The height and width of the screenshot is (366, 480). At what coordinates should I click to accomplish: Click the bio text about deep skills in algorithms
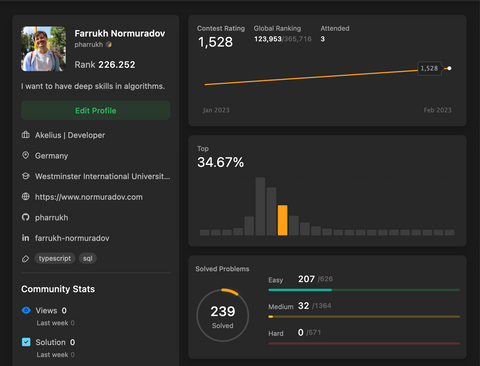(x=93, y=86)
